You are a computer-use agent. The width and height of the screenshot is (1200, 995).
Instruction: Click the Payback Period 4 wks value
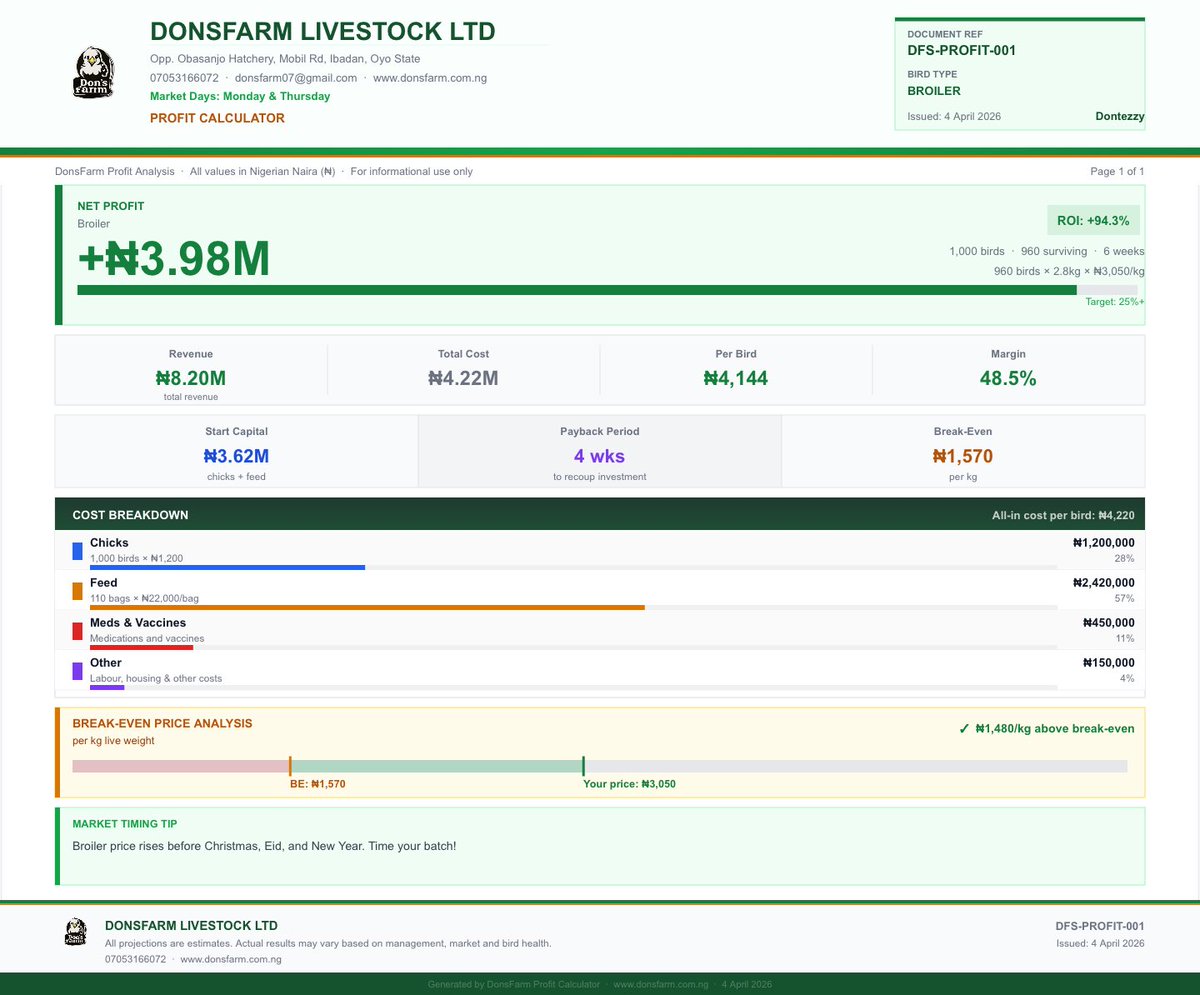click(x=599, y=456)
